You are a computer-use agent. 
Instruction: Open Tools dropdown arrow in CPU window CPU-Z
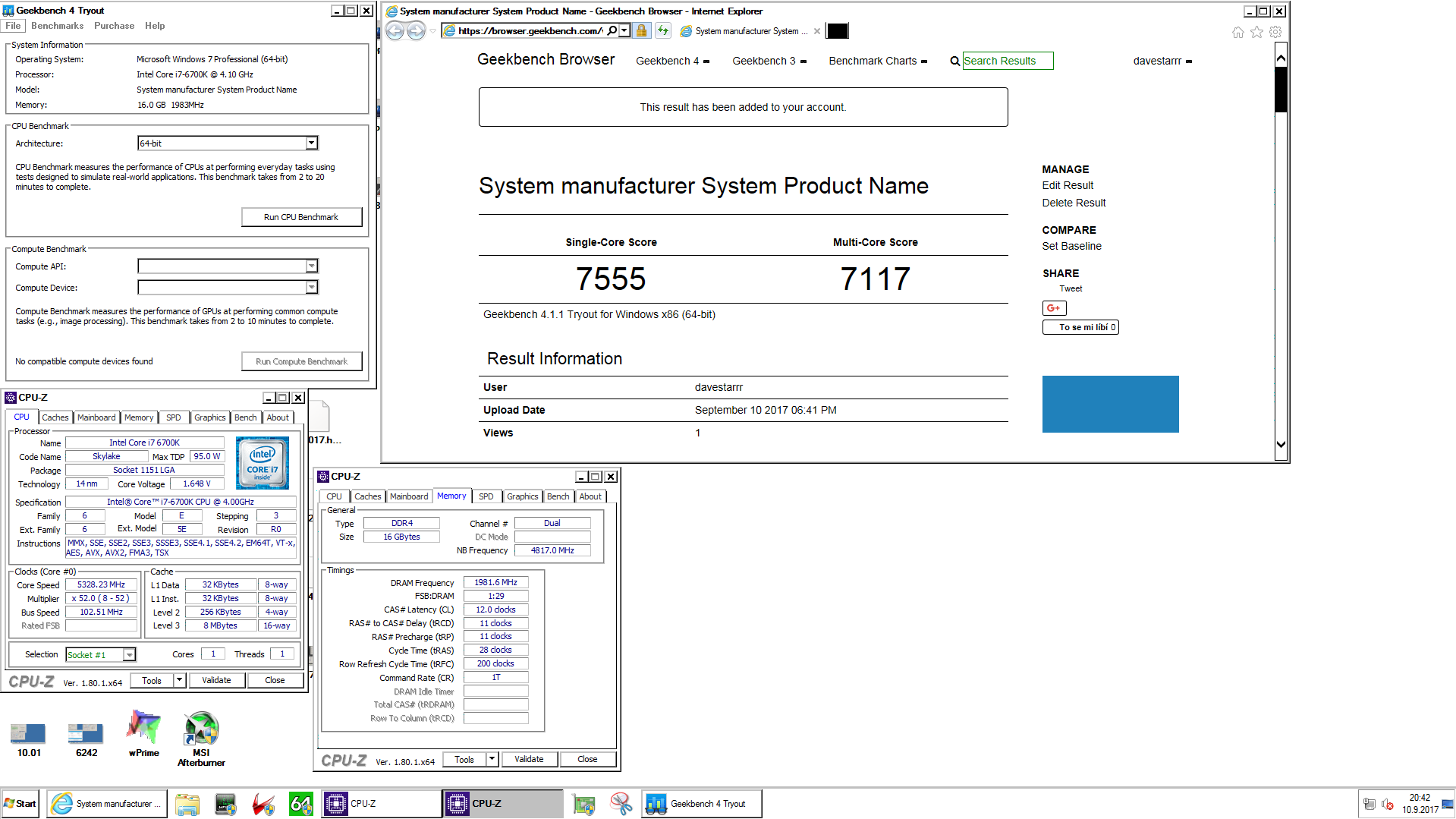click(179, 680)
